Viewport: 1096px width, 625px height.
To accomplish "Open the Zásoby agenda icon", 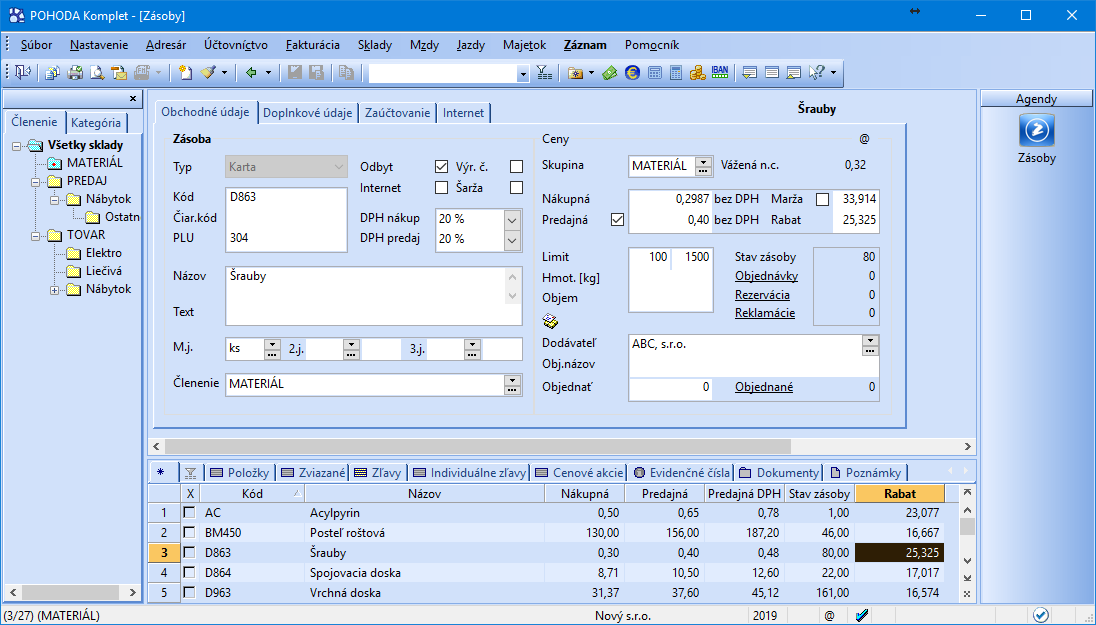I will tap(1036, 132).
